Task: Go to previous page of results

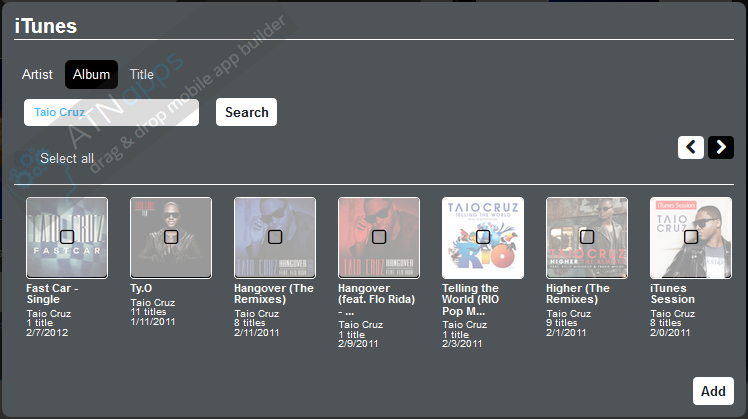Action: (x=690, y=147)
